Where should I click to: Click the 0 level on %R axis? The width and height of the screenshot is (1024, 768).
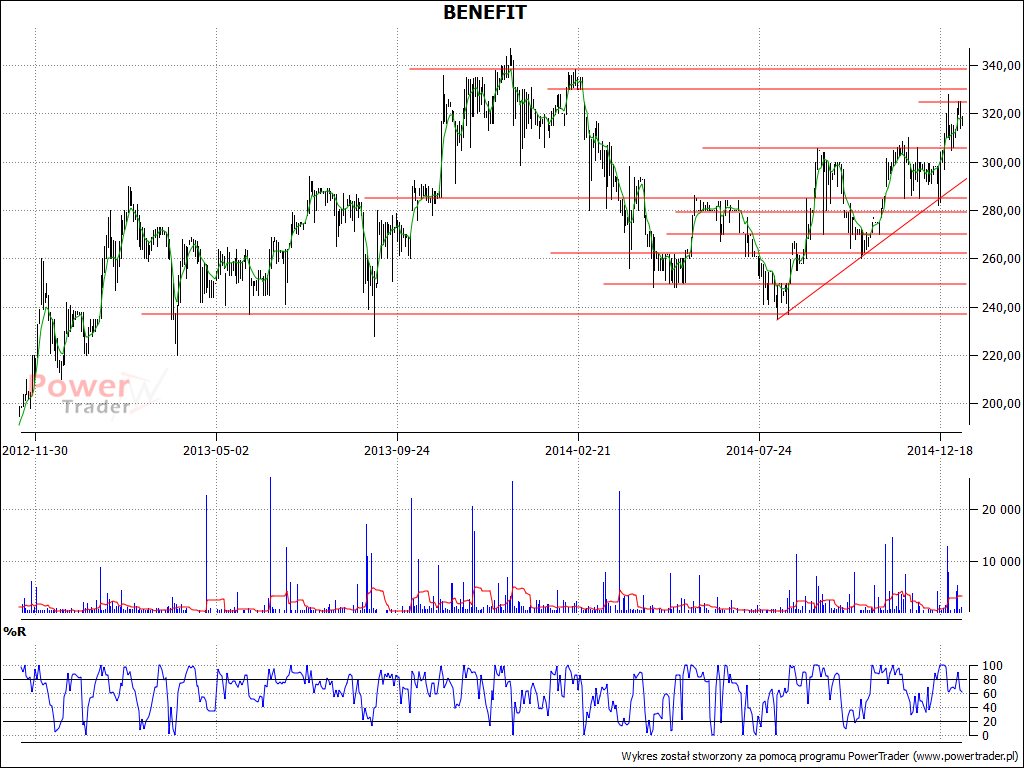coord(985,736)
